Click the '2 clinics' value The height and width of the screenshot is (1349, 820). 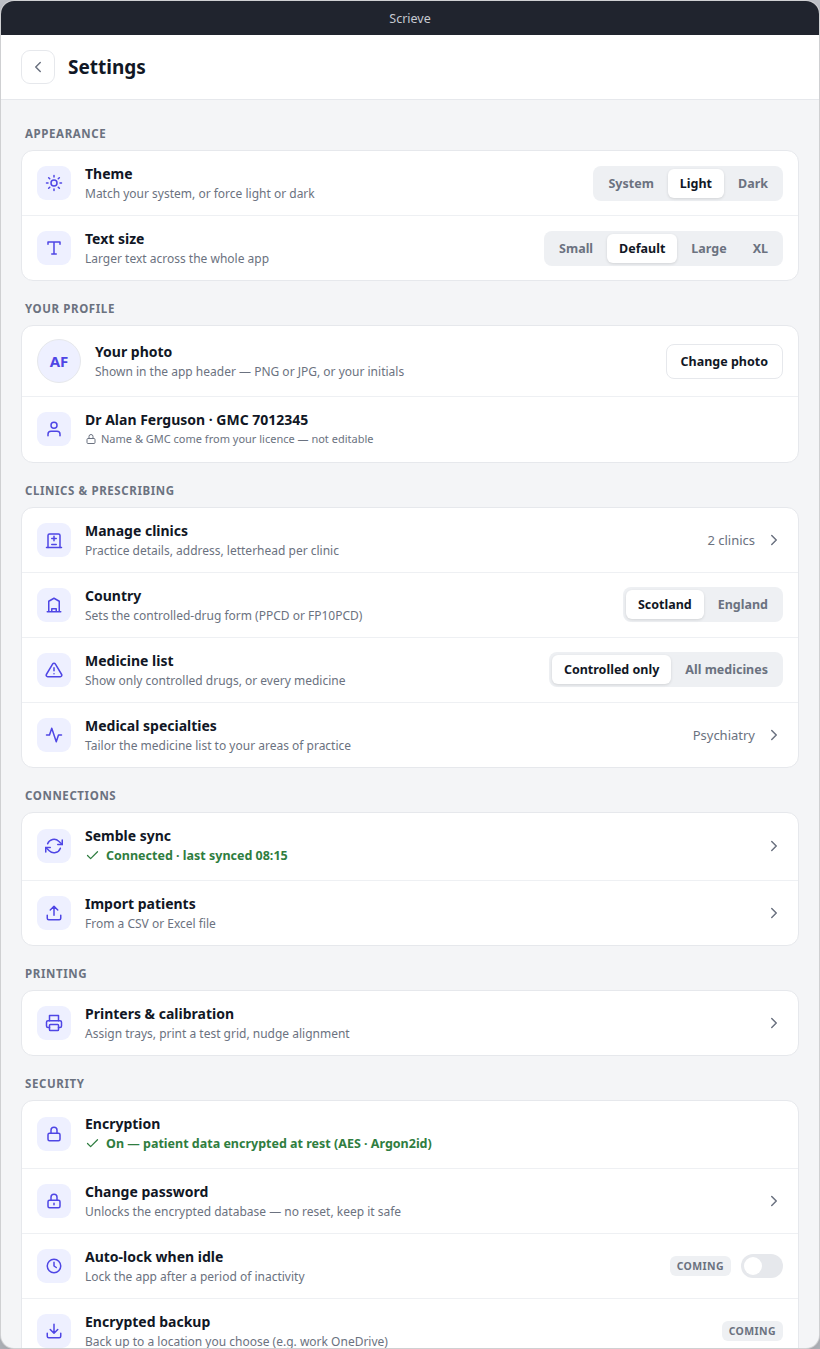pos(731,540)
